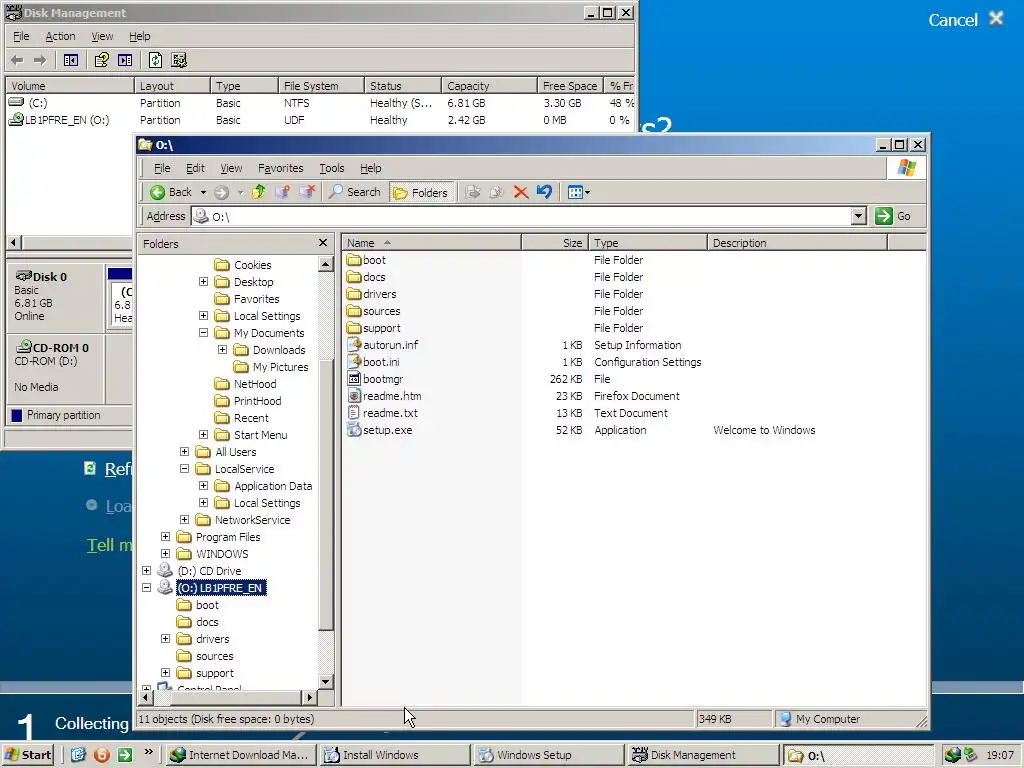Click the Go button beside the address bar

pos(893,216)
